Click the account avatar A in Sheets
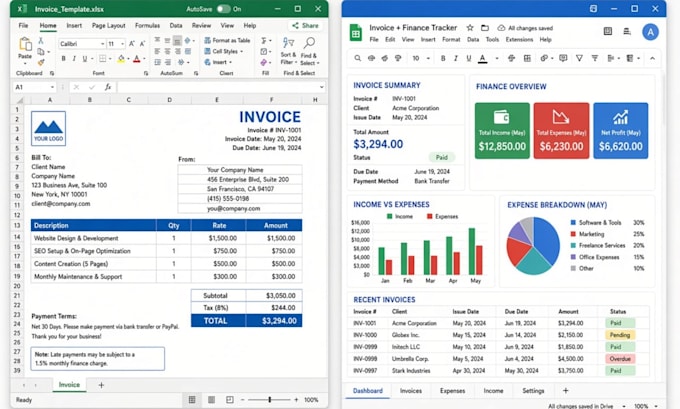680x409 pixels. coord(650,32)
